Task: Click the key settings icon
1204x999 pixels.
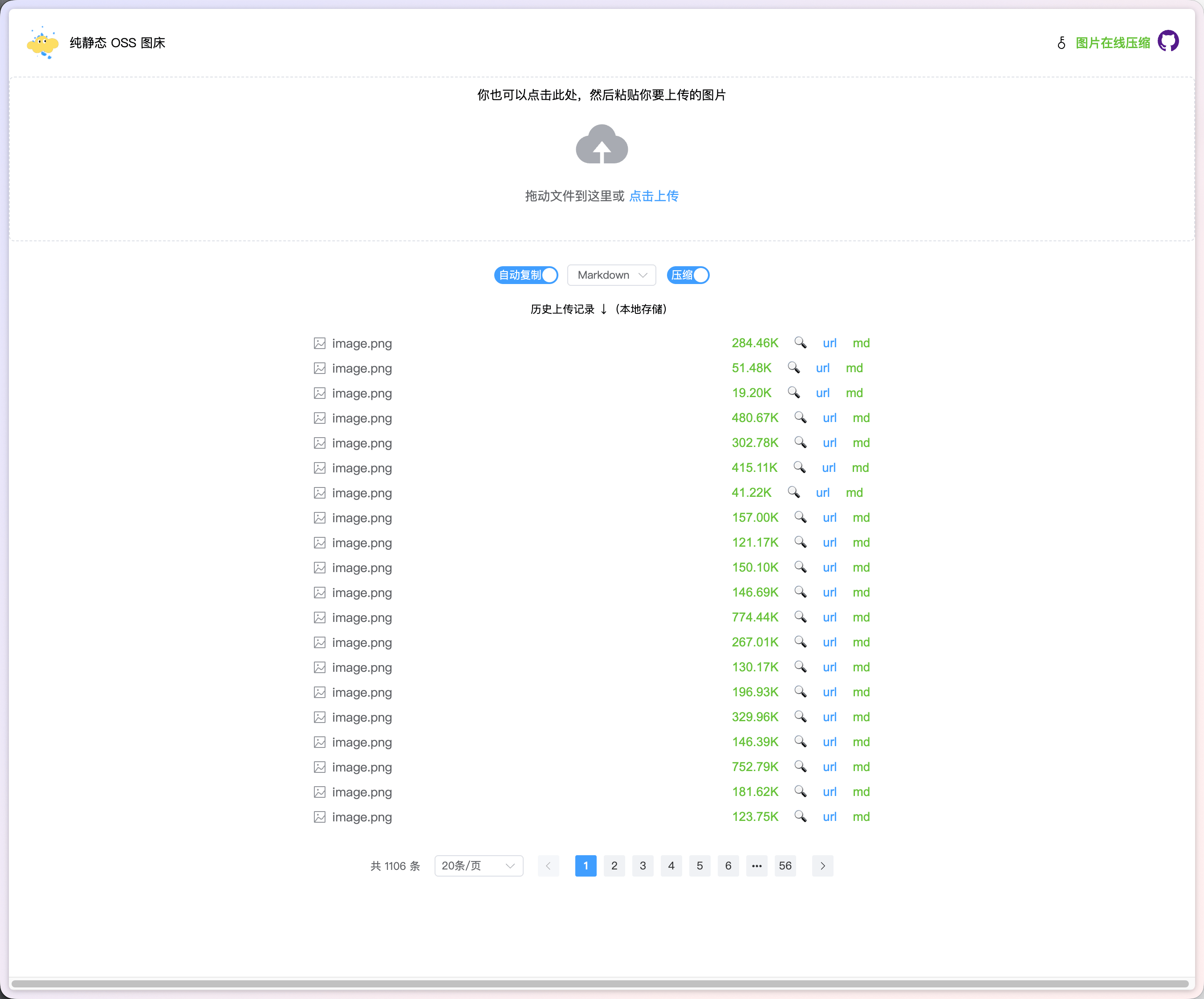Action: point(1061,43)
